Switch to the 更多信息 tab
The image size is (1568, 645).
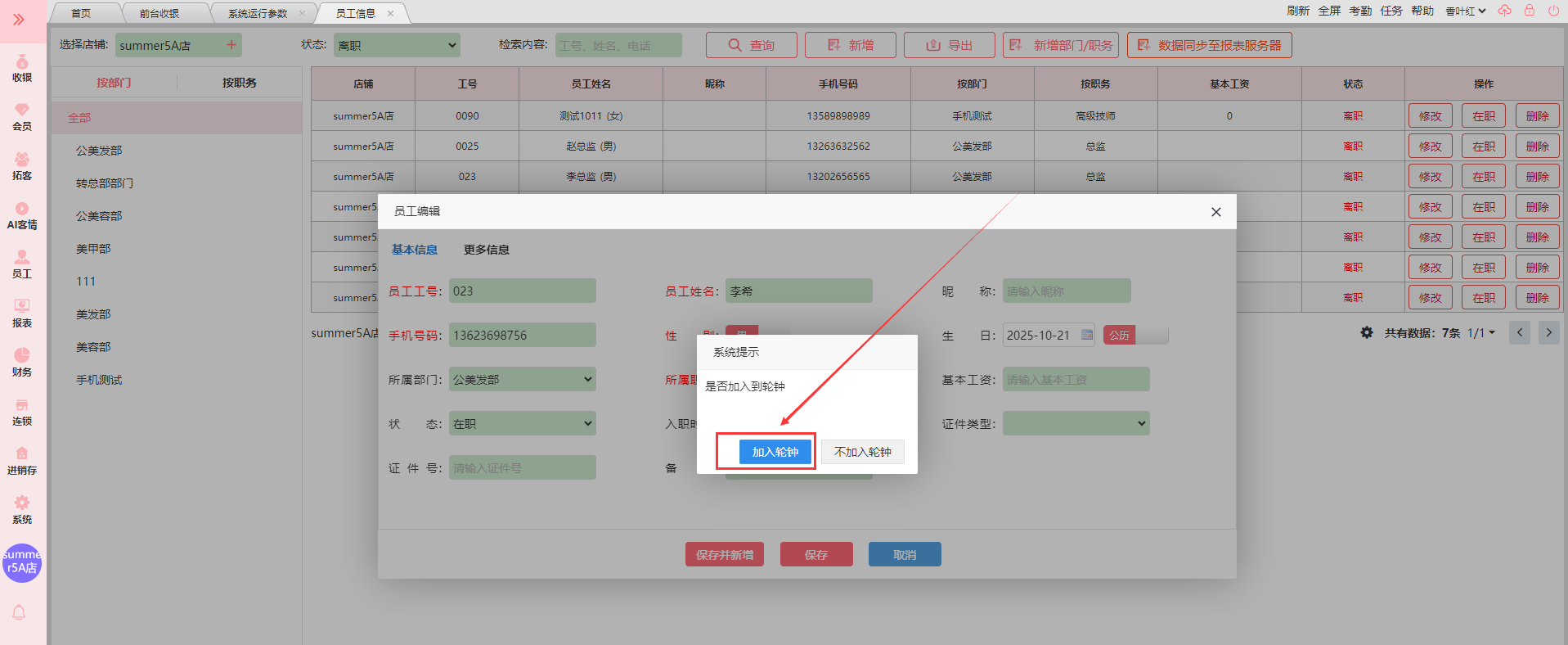coord(486,250)
